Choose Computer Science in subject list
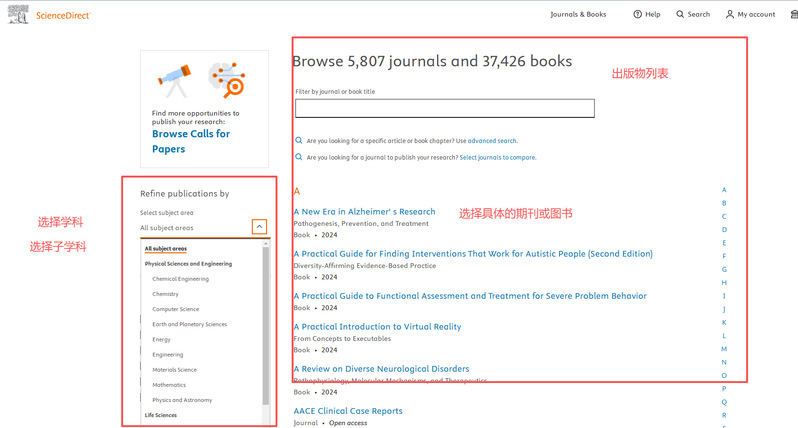798x428 pixels. (x=175, y=309)
